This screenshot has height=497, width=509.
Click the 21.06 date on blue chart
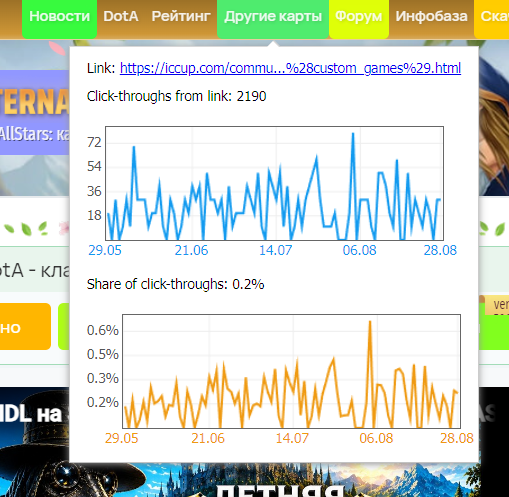click(191, 250)
